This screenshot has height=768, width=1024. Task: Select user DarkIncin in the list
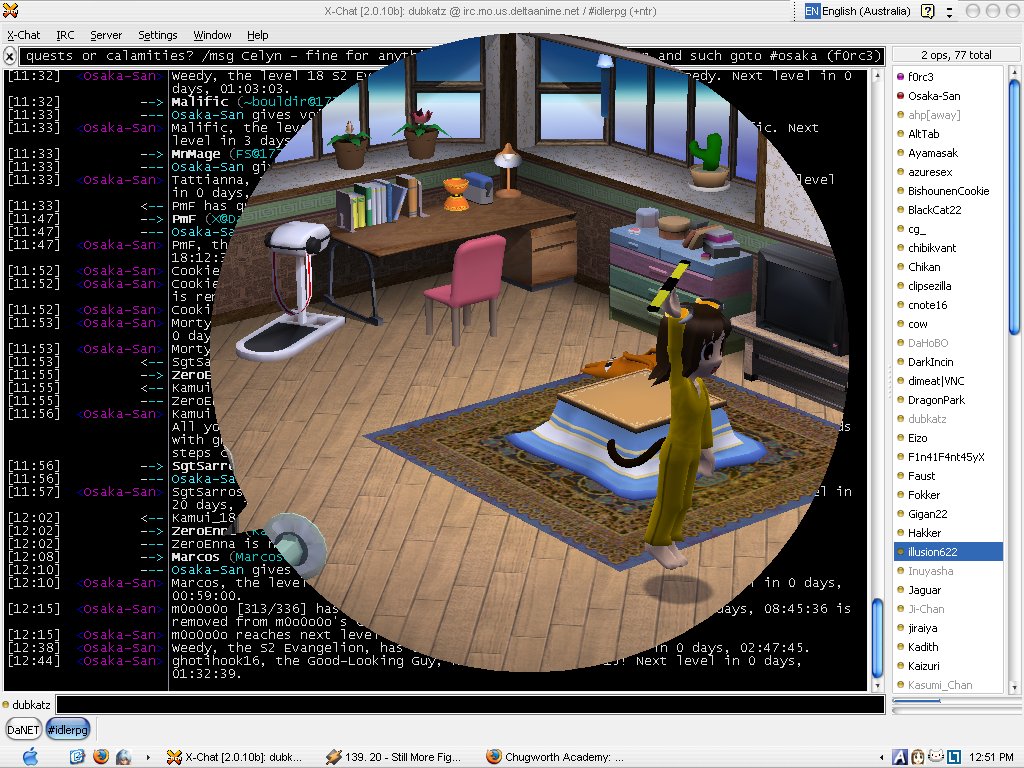(x=948, y=362)
